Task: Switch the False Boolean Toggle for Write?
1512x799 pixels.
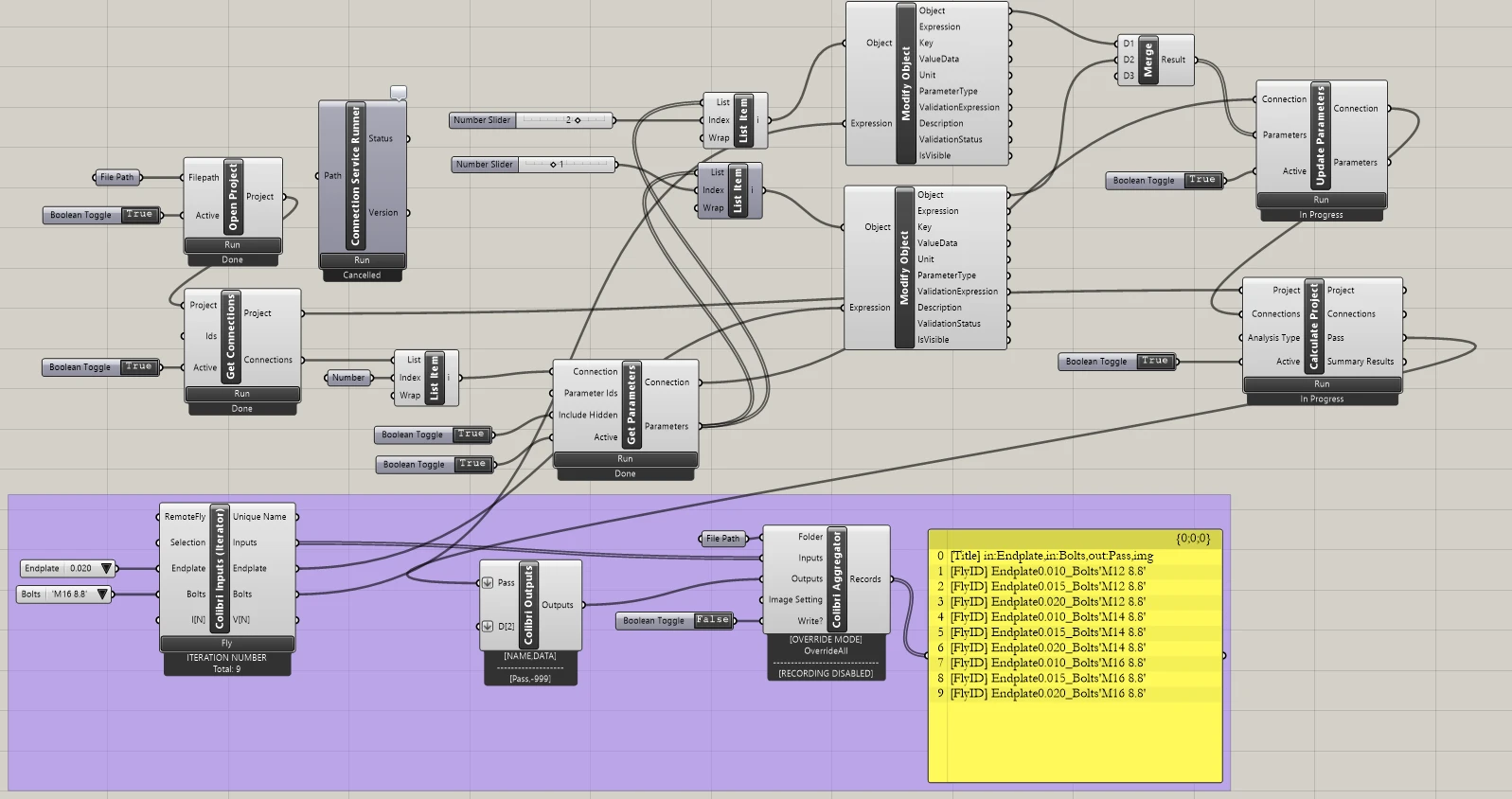Action: [x=675, y=620]
